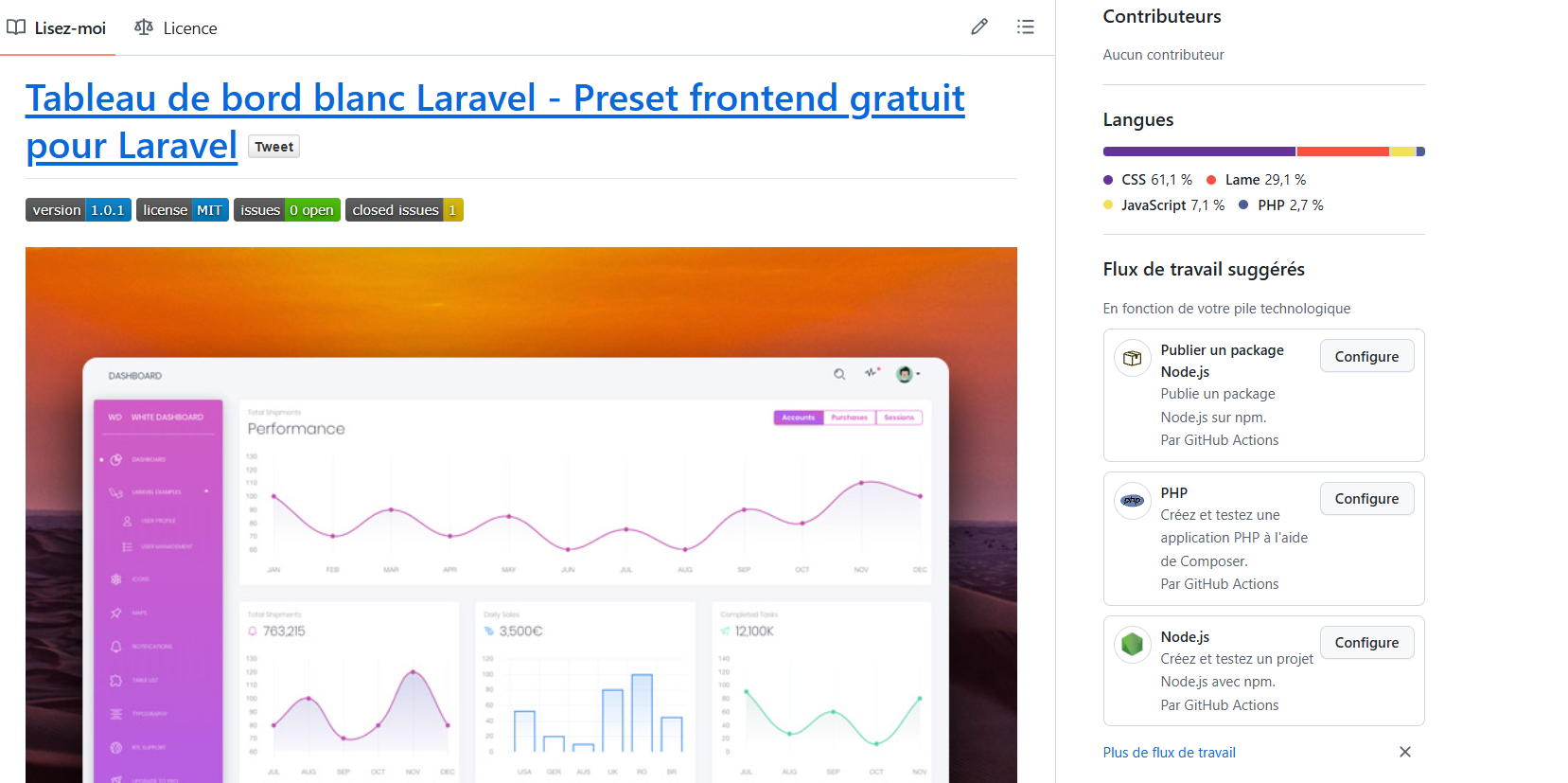This screenshot has height=783, width=1568.
Task: Open the dashboard preview image
Action: tap(521, 515)
